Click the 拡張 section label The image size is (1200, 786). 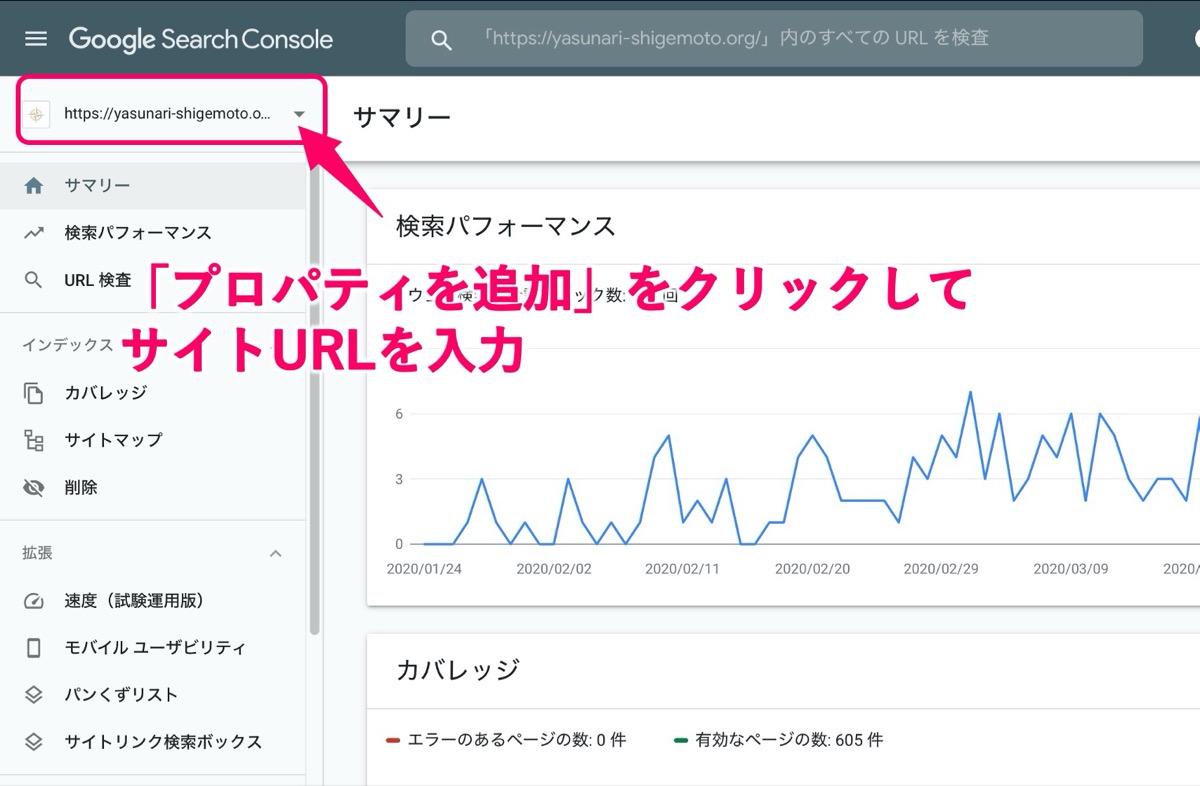click(38, 553)
